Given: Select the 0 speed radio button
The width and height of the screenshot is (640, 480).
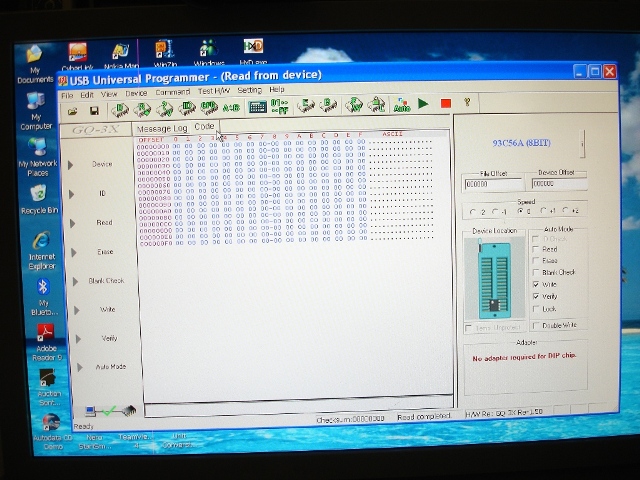Looking at the screenshot, I should pos(520,211).
